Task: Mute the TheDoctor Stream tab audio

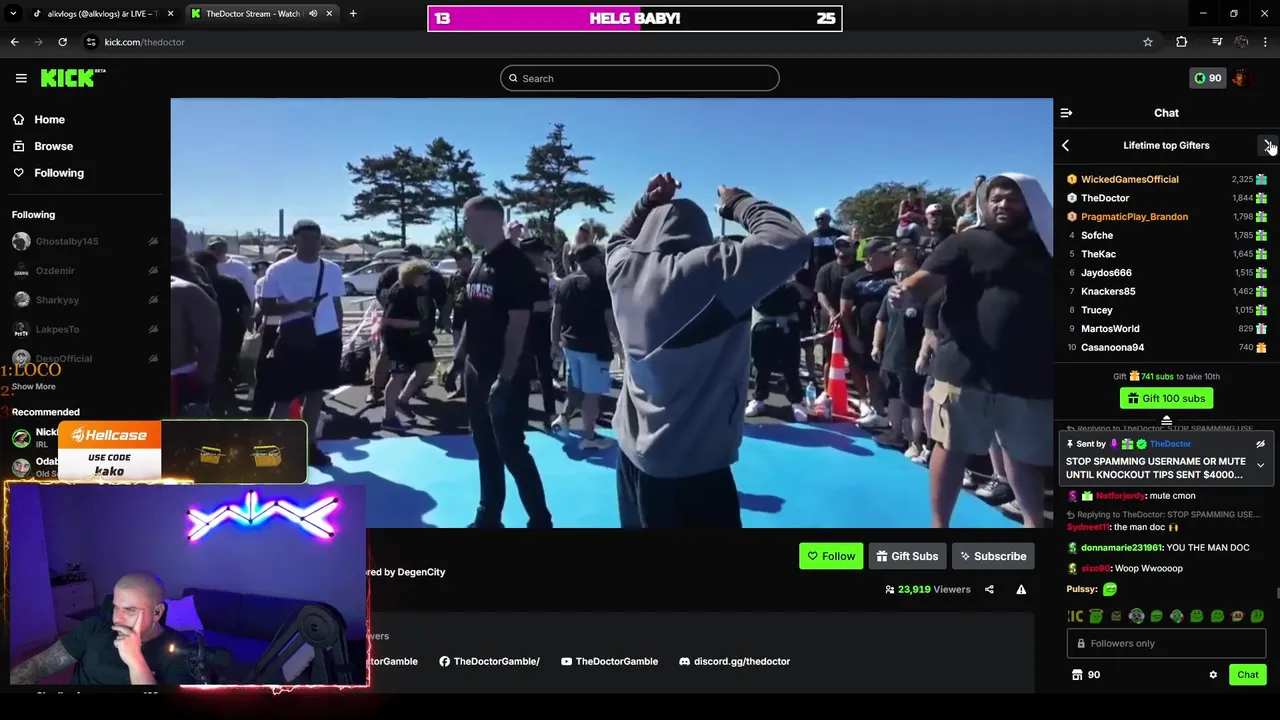Action: coord(313,14)
